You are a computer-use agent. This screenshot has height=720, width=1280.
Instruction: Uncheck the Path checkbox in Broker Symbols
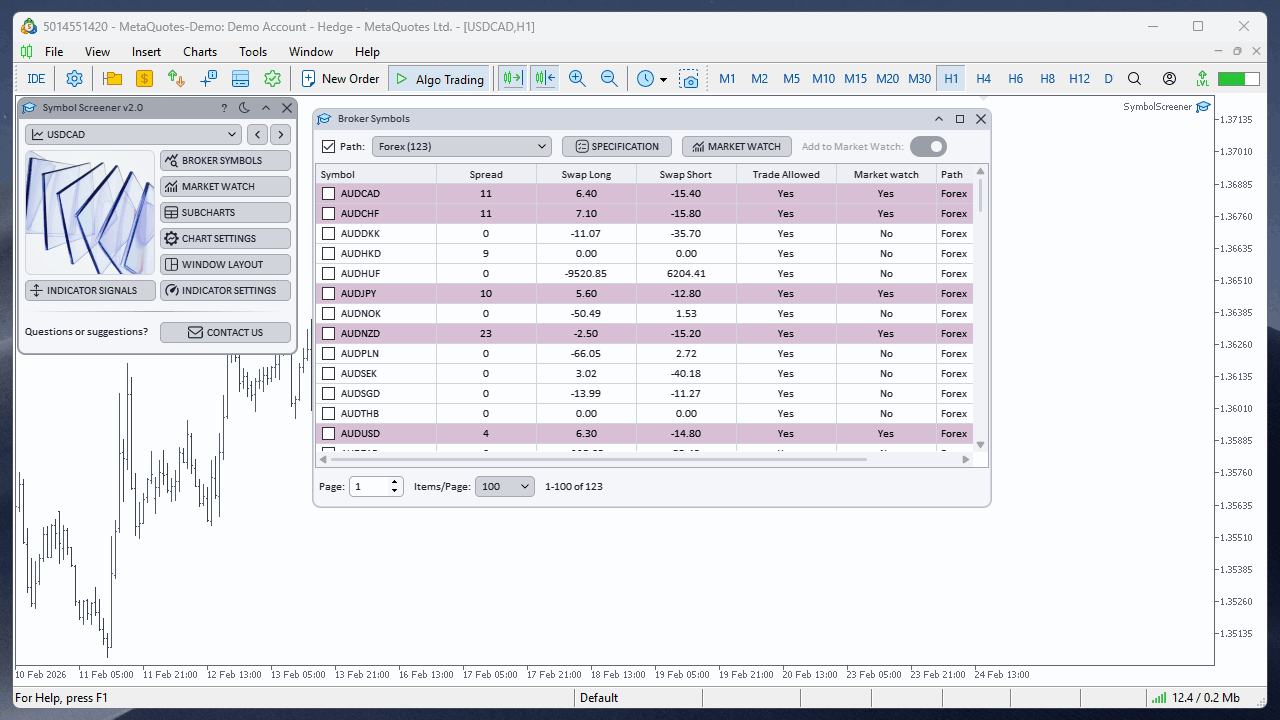(329, 146)
